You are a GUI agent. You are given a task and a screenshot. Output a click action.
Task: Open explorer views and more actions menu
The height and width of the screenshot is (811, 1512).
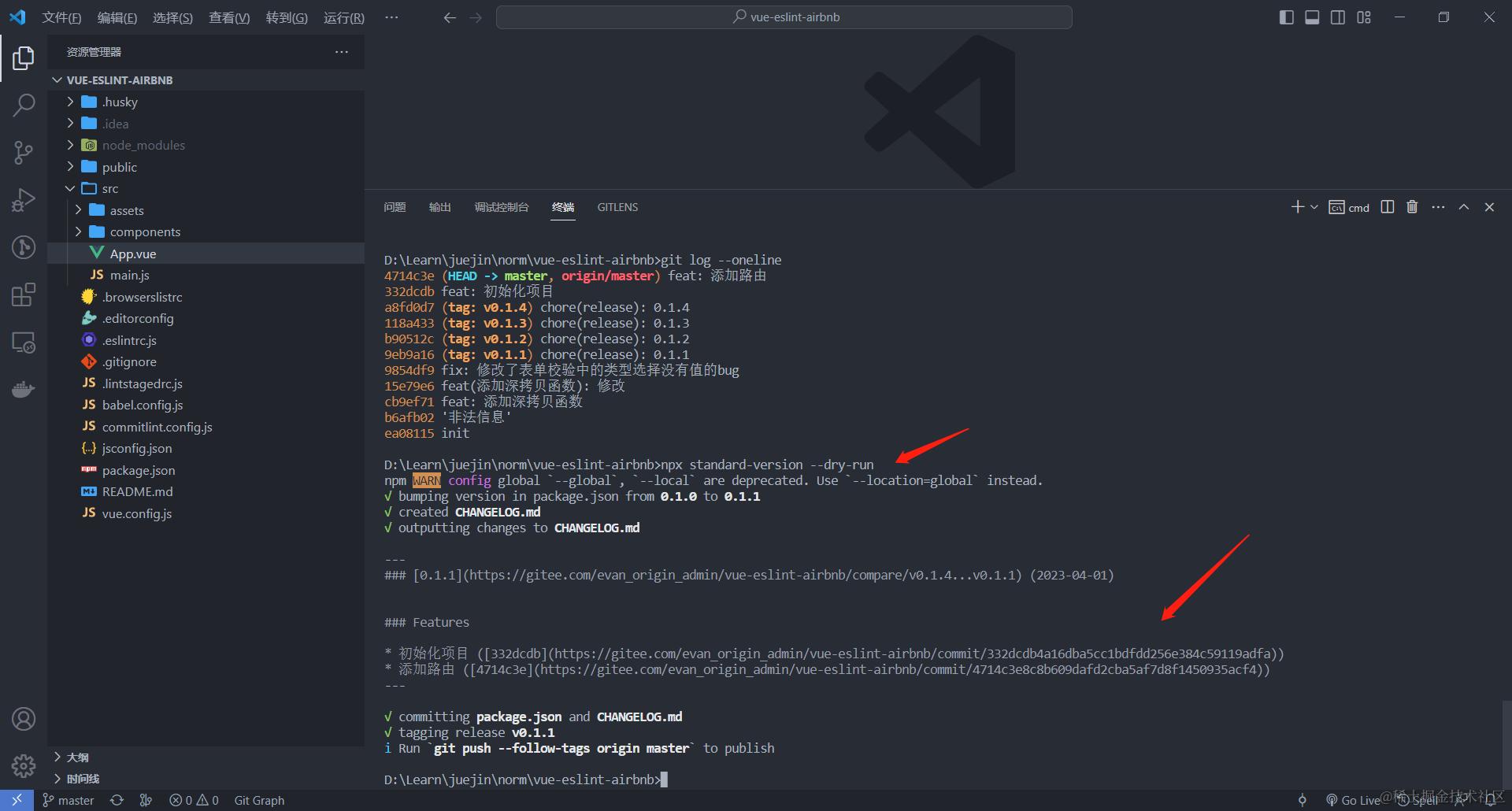342,52
